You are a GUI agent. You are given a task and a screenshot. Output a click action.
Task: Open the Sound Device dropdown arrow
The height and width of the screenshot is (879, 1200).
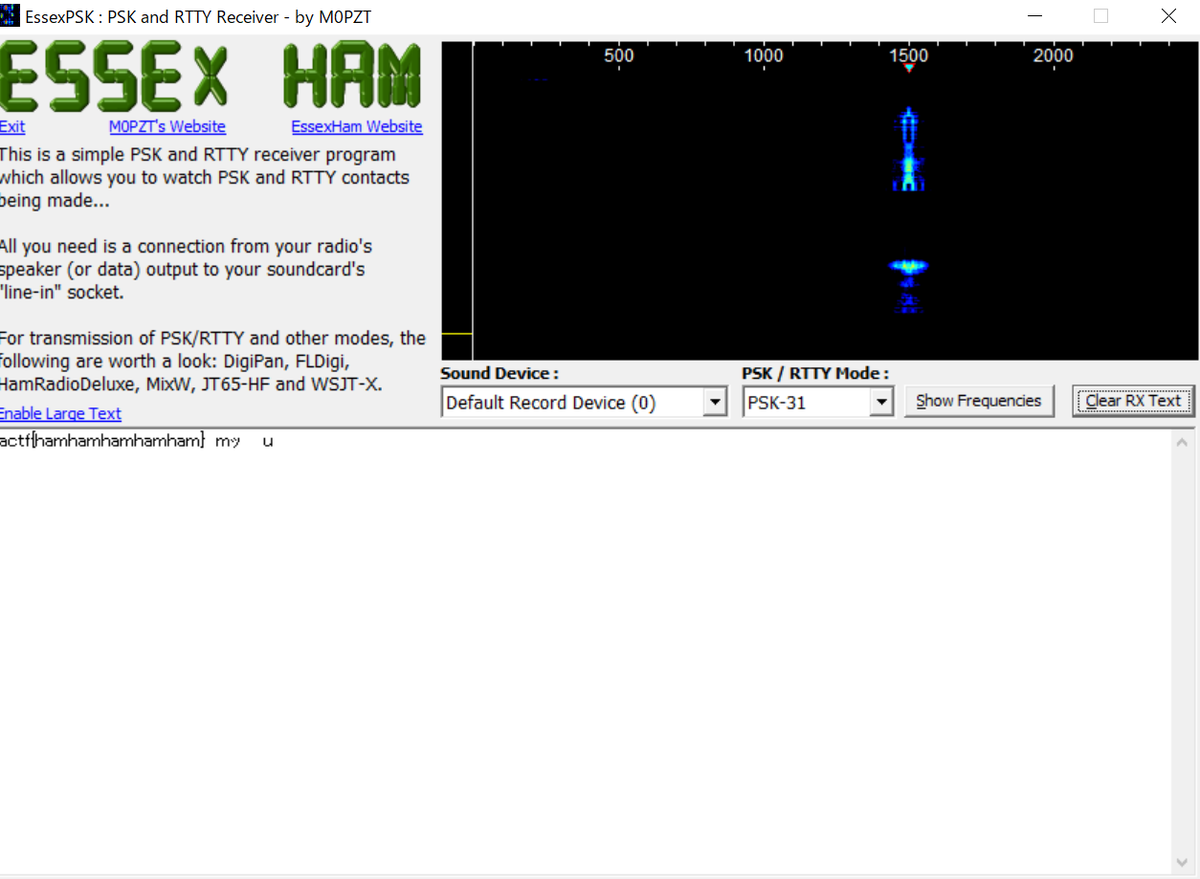point(714,403)
